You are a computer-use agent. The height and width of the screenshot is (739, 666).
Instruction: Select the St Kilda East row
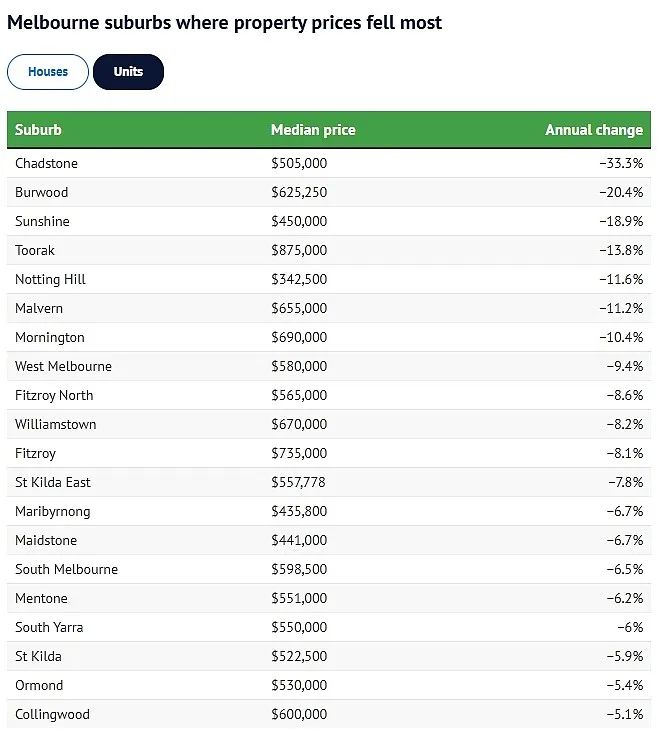click(x=52, y=482)
